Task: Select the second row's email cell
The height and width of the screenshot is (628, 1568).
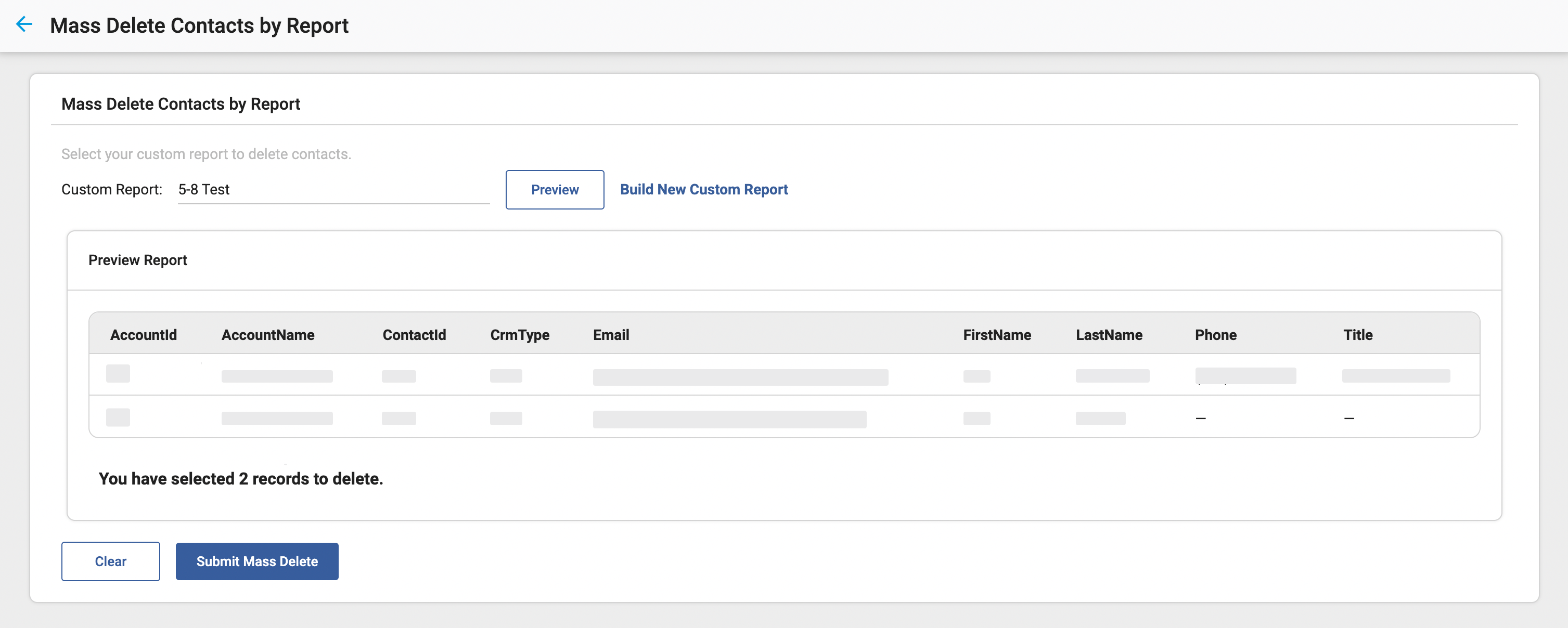Action: [x=729, y=418]
